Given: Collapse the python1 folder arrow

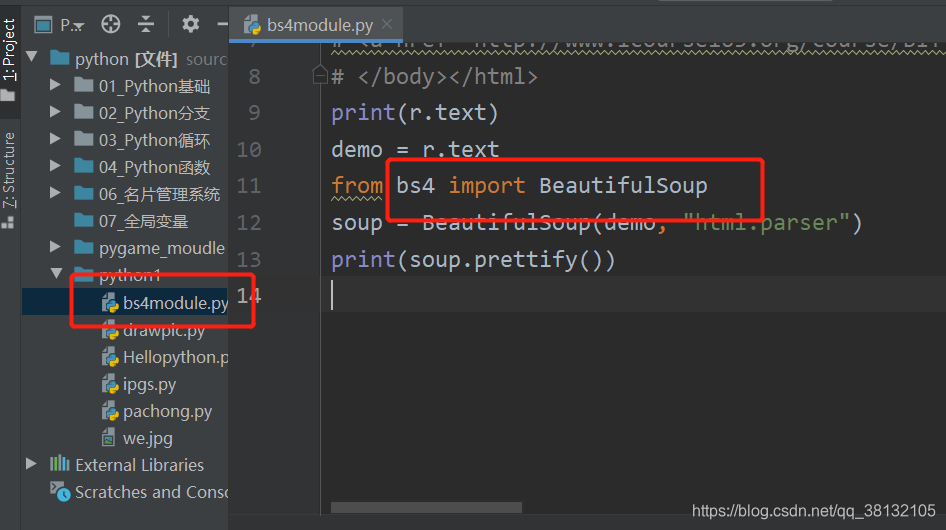Looking at the screenshot, I should 56,273.
